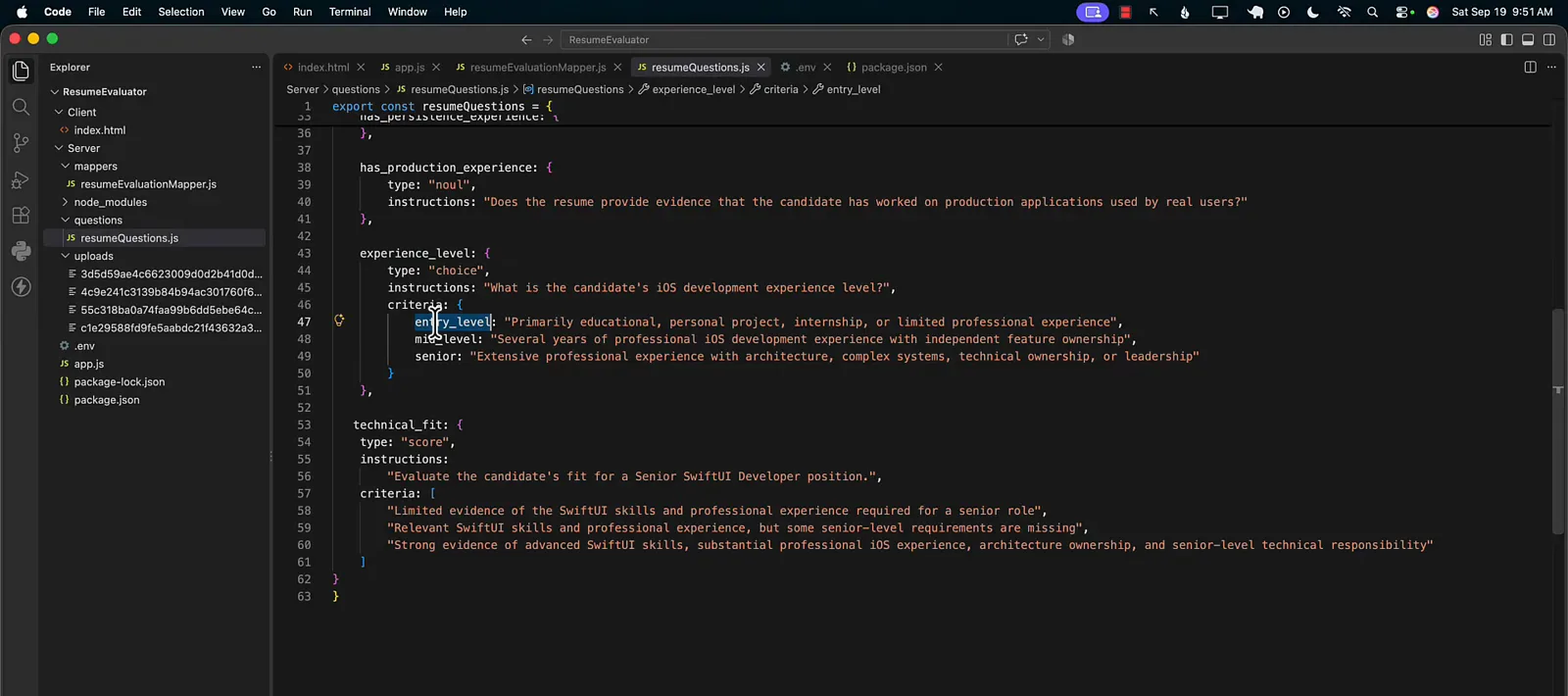Open app.js in Explorer tree
The height and width of the screenshot is (696, 1568).
pos(89,364)
